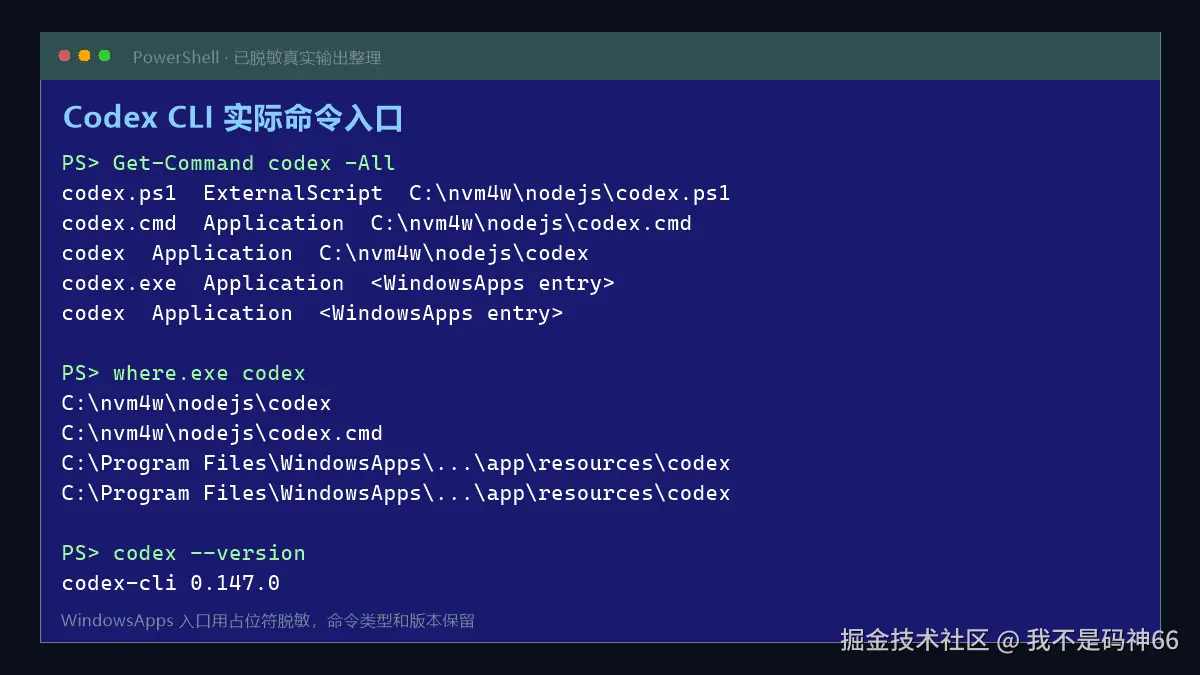
Task: Click the 'Get-Command codex -All' command line
Action: point(229,163)
